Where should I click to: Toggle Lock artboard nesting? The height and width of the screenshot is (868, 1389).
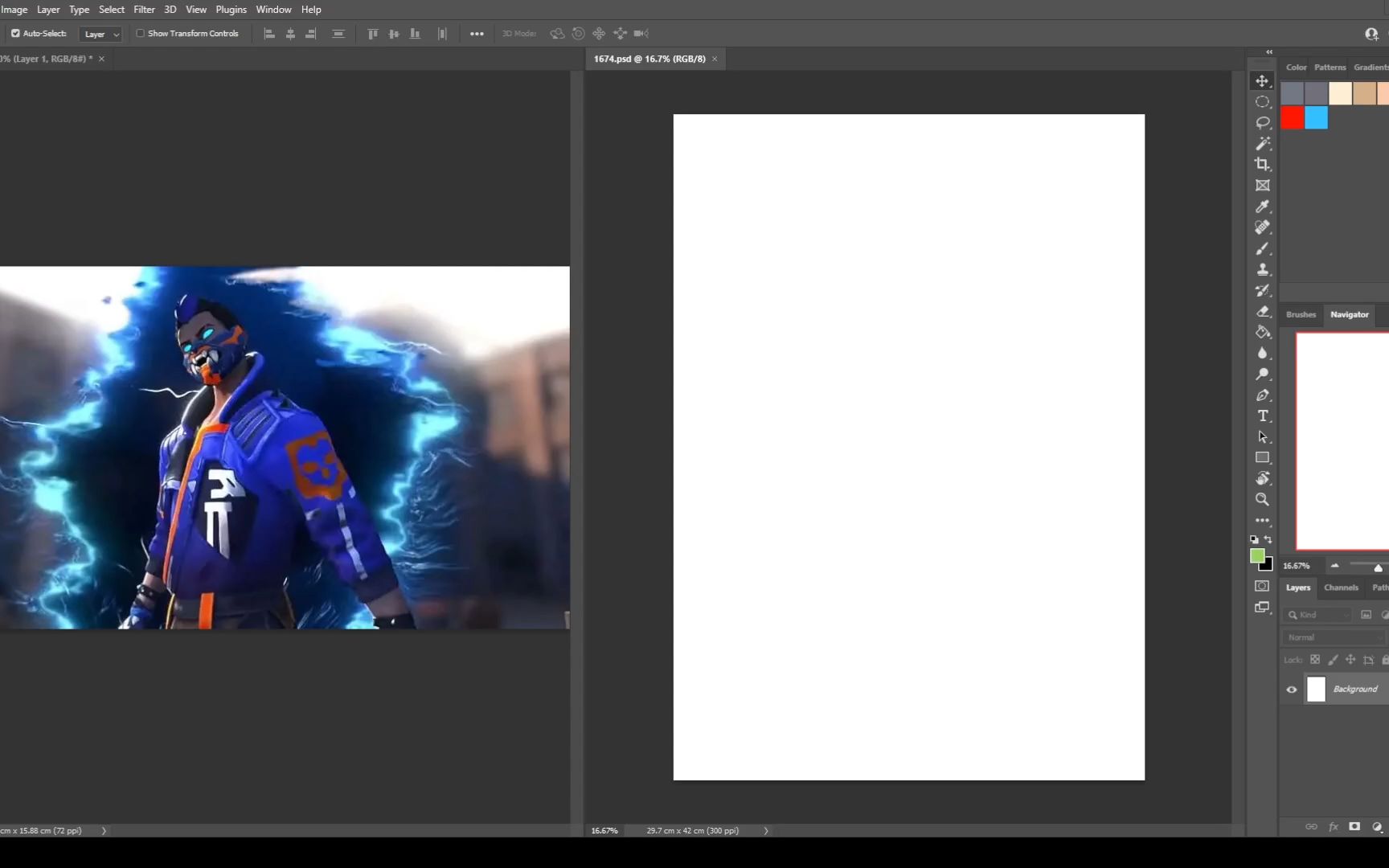pos(1368,660)
